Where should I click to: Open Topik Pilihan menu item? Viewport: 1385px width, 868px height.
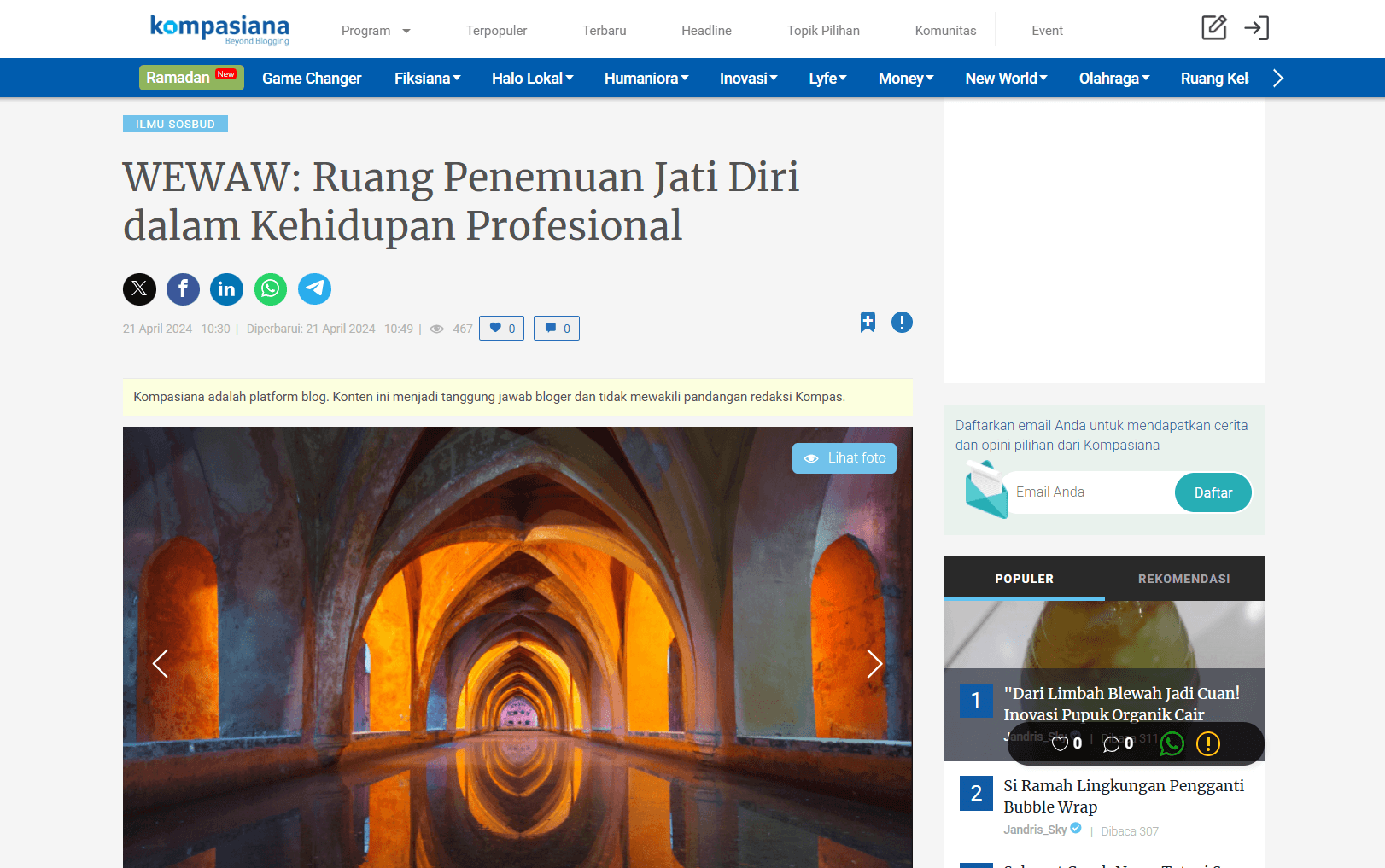click(x=823, y=31)
